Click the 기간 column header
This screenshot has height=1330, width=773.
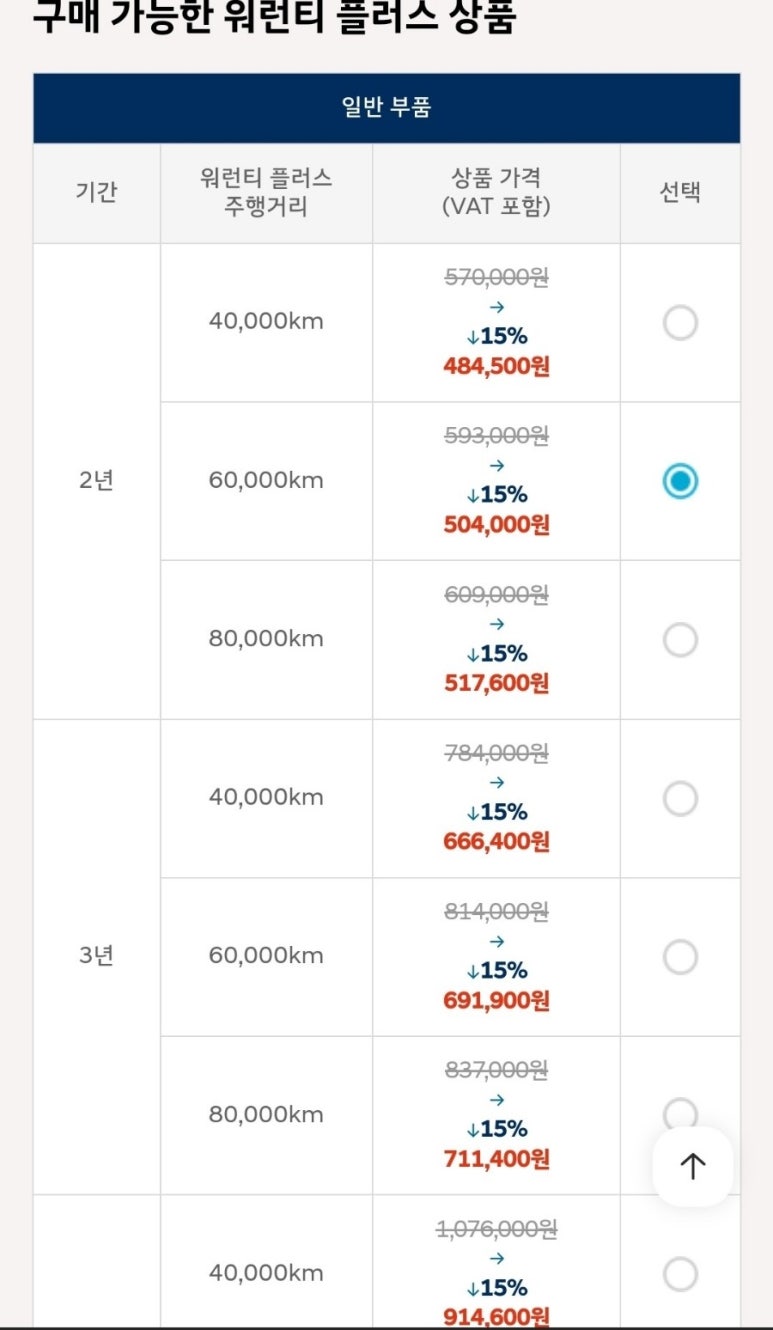pos(97,193)
